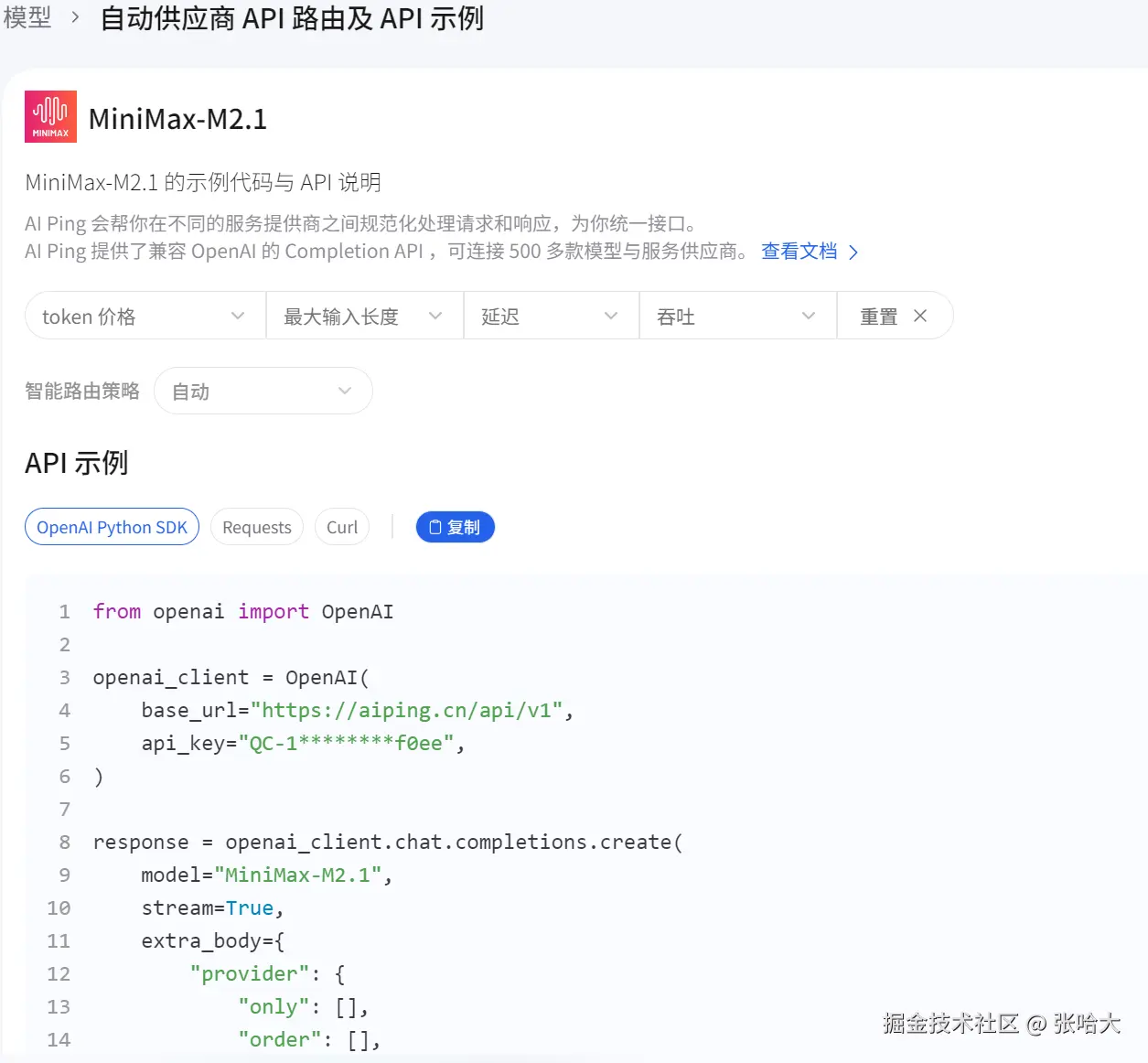Click the openai_client = OpenAI( code line

coord(231,677)
